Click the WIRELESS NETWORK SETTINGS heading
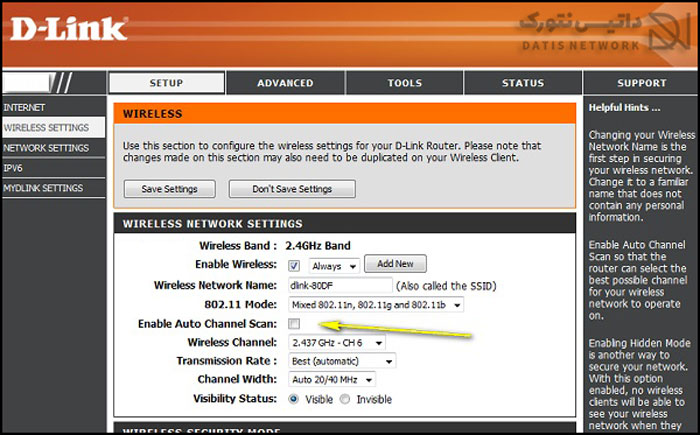This screenshot has height=435, width=700. [x=212, y=224]
